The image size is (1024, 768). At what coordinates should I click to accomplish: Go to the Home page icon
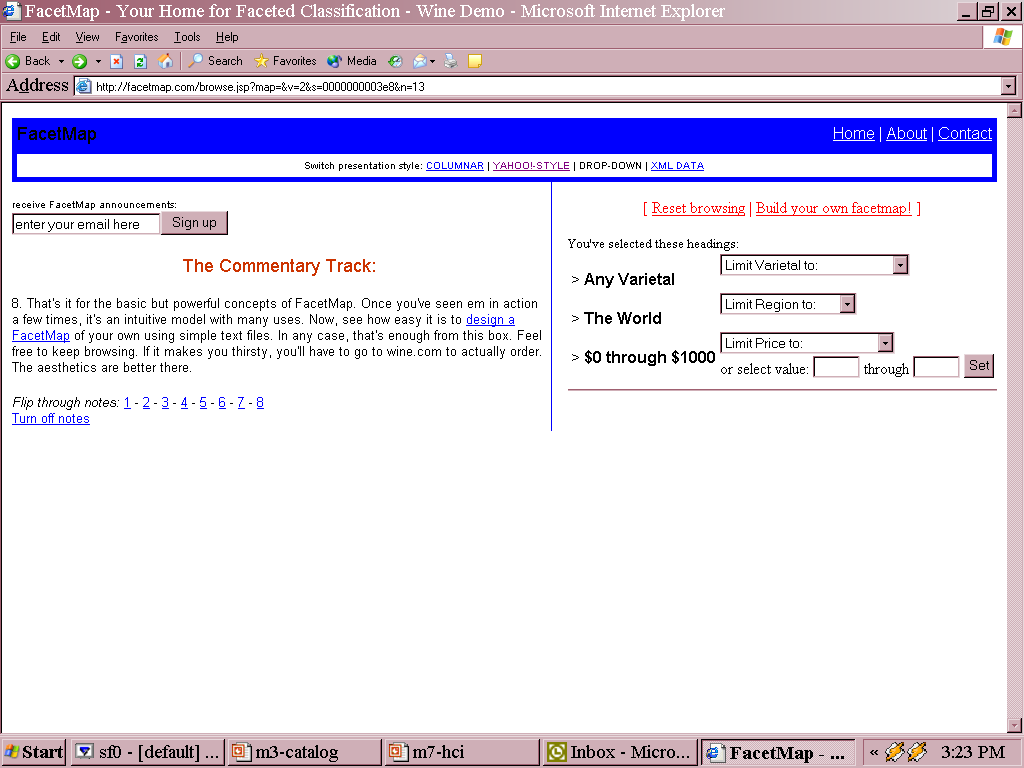(x=165, y=61)
